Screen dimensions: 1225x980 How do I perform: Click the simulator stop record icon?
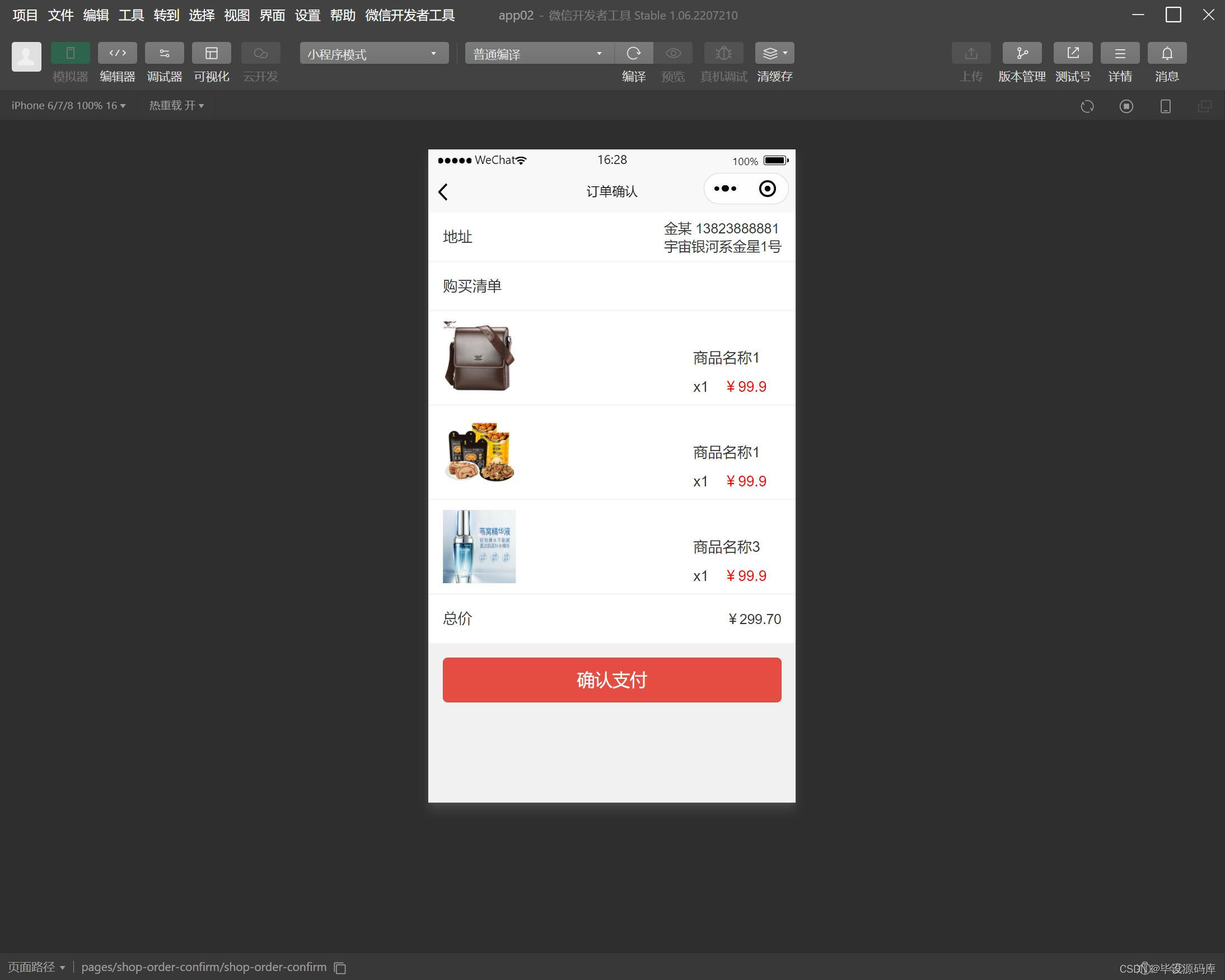pos(1126,106)
